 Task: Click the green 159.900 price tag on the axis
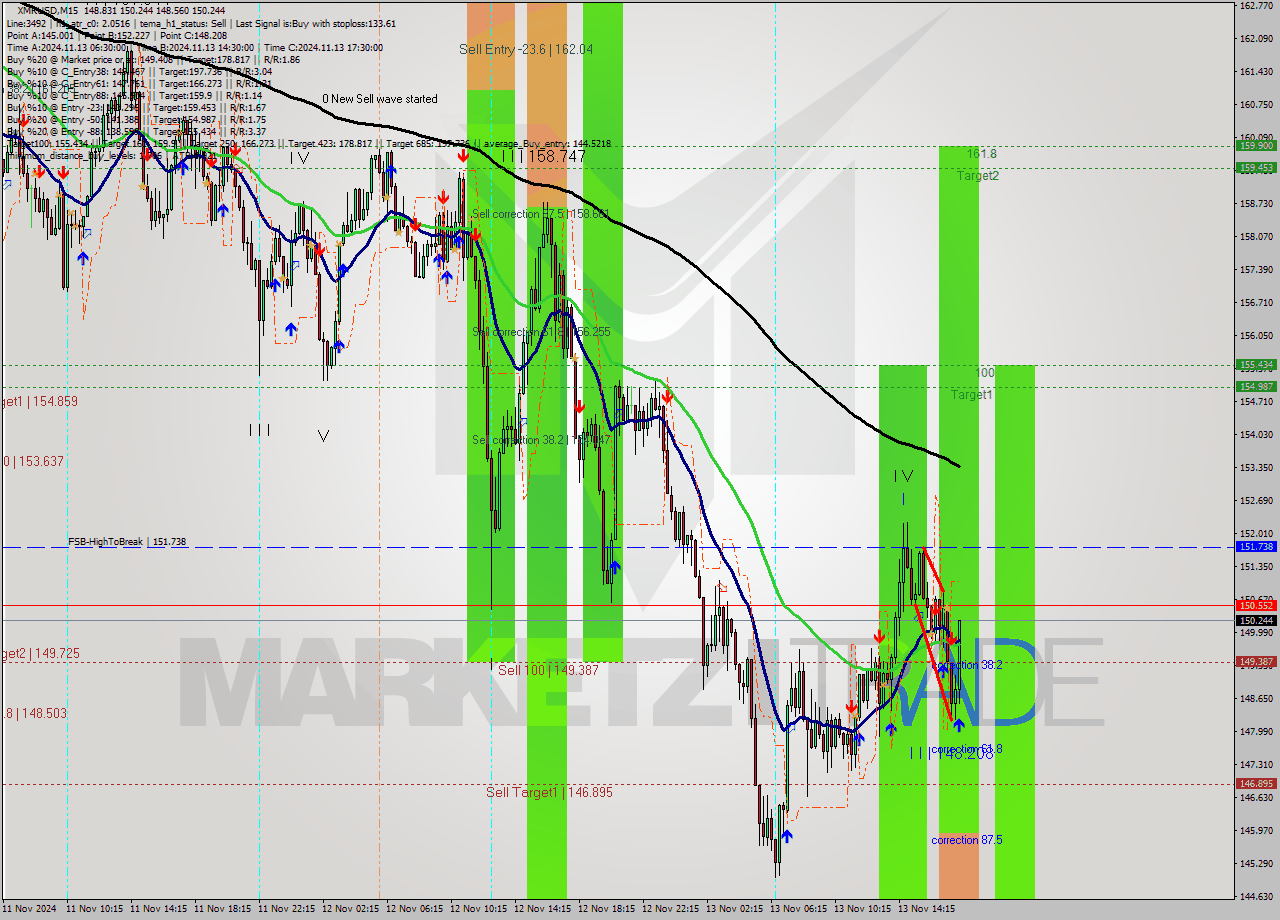pos(1256,146)
